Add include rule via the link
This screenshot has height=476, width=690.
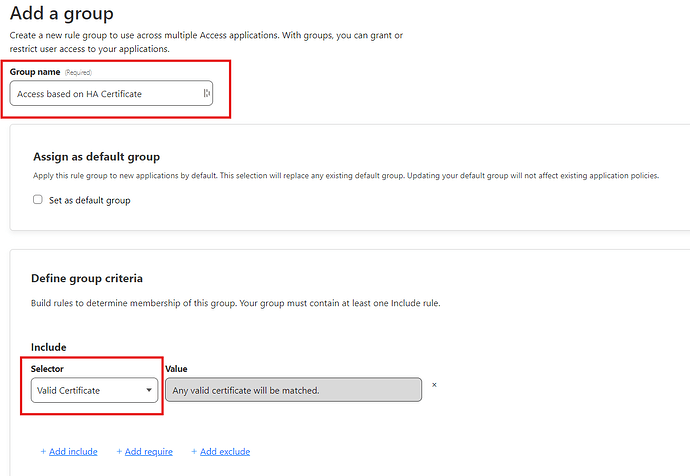73,452
